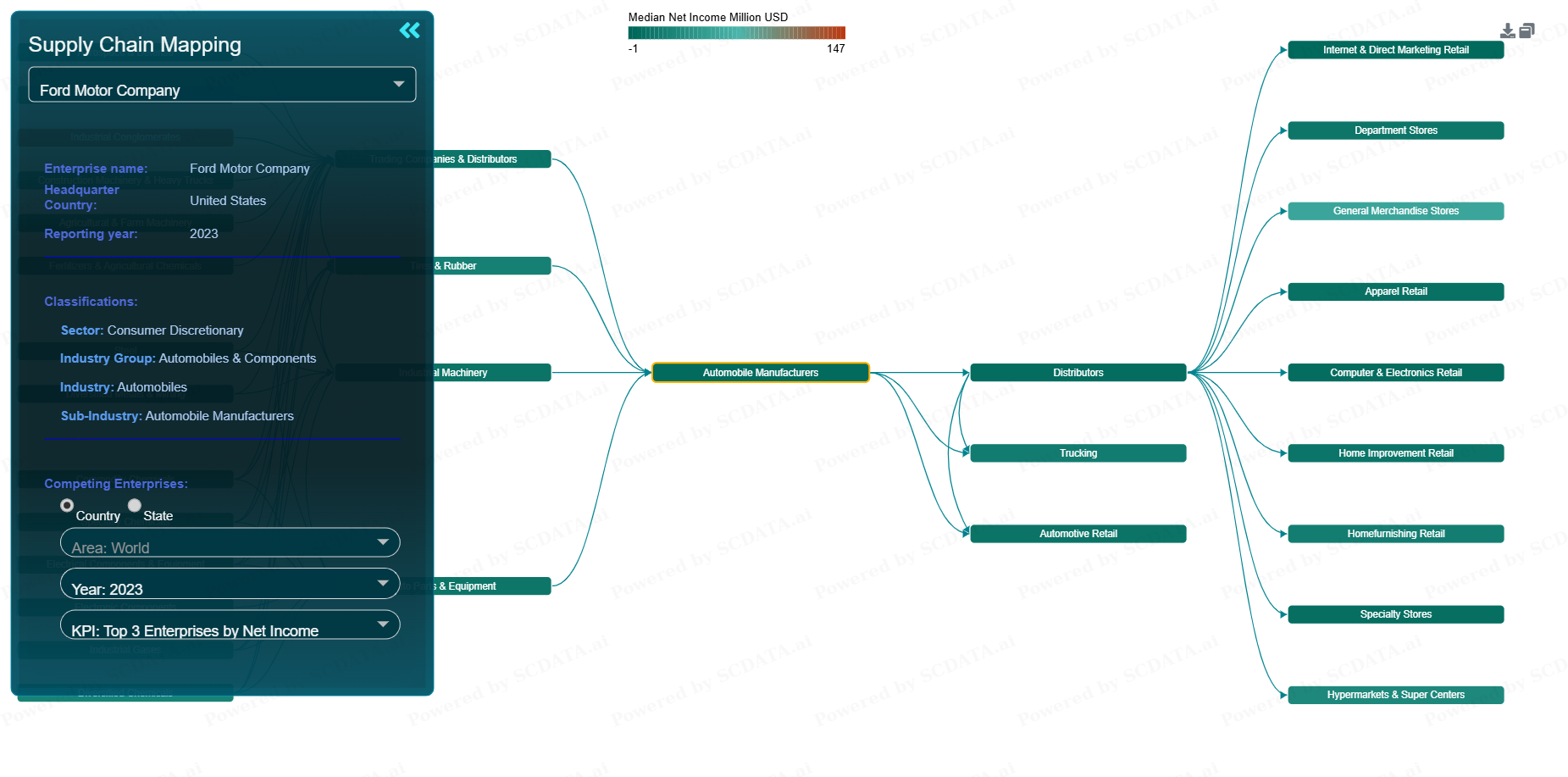Screen dimensions: 1568x777
Task: Click the Sector: Consumer Discretionary text
Action: tap(152, 330)
